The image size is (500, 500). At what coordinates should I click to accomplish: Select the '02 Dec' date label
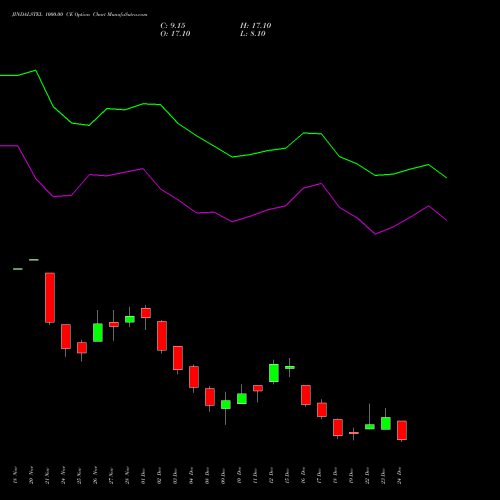point(159,475)
